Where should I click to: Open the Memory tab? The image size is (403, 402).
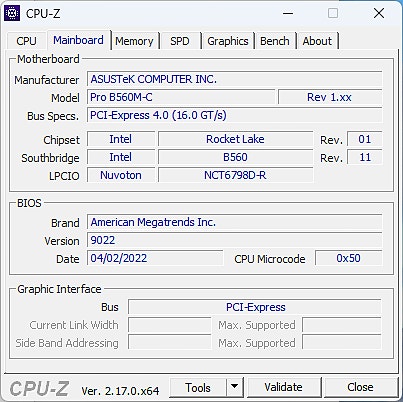[134, 41]
